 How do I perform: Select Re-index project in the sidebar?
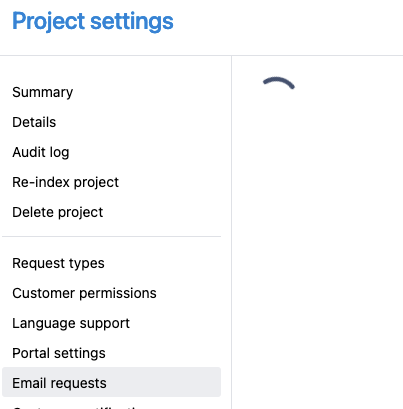65,182
